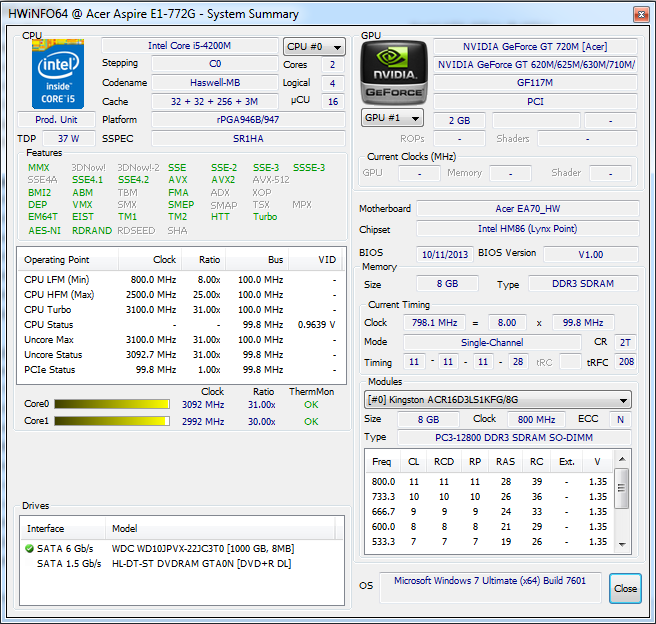The image size is (656, 624).
Task: Expand the Kingston memory module dropdown
Action: [x=497, y=400]
